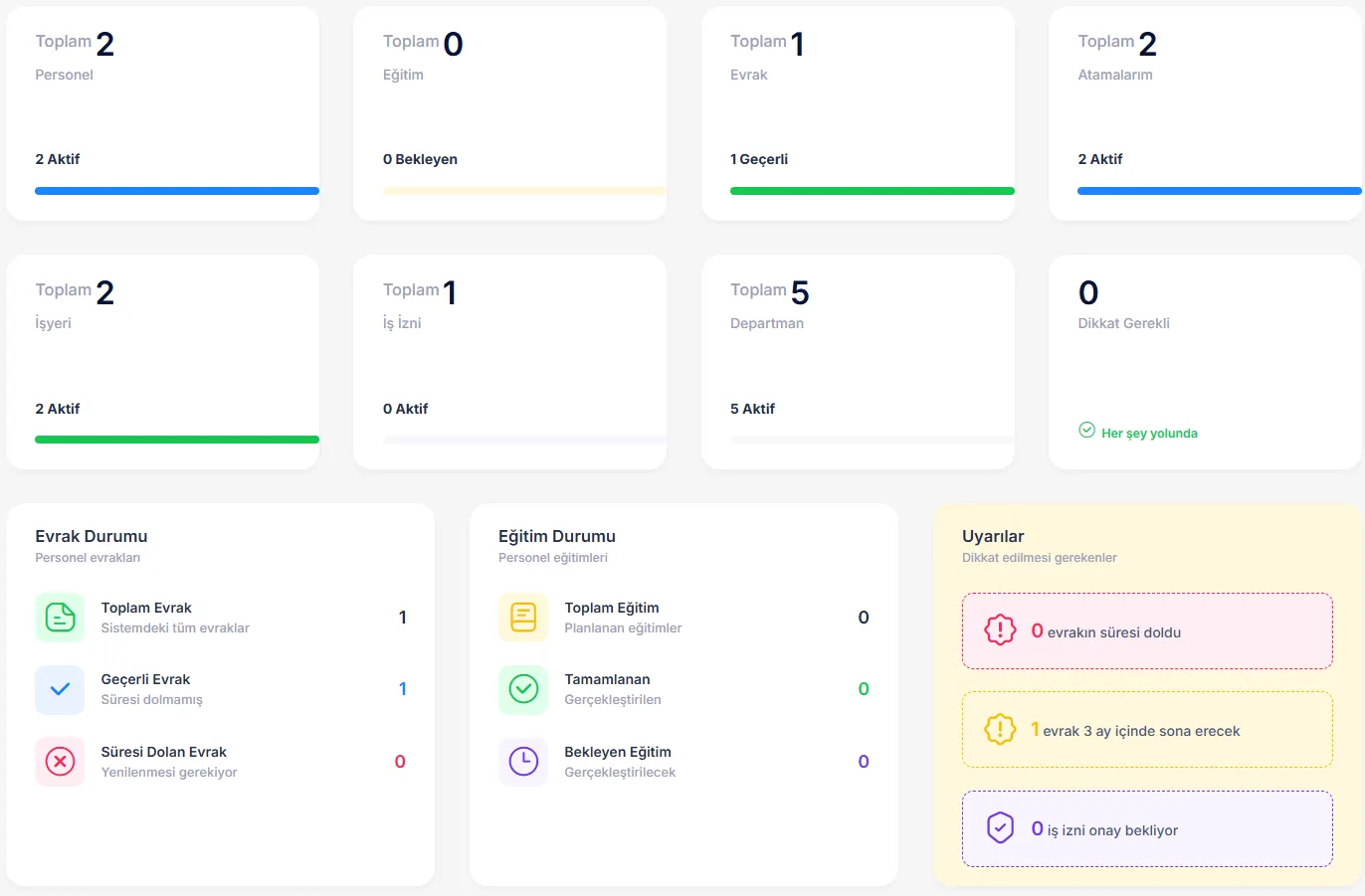This screenshot has width=1365, height=896.
Task: Click the İş İzni card title
Action: [402, 323]
